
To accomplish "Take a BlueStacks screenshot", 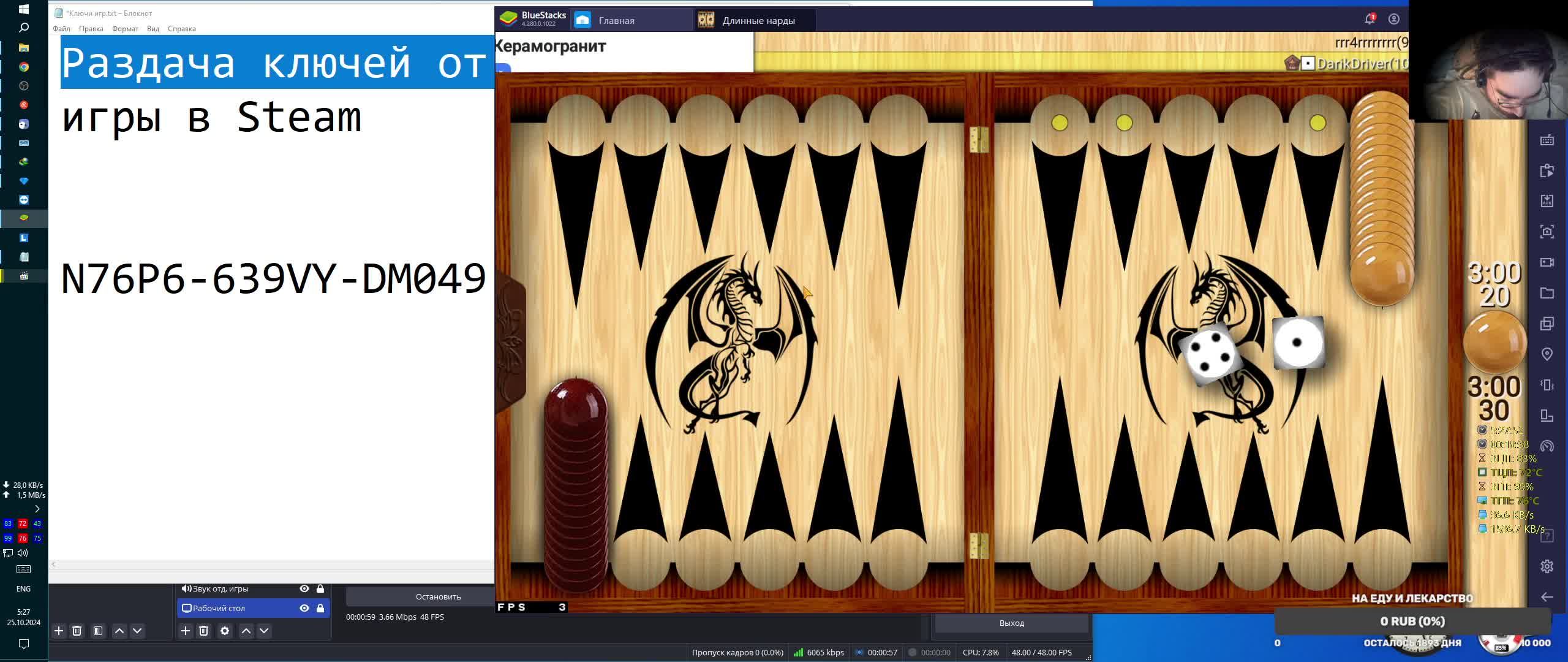I will [x=1547, y=232].
